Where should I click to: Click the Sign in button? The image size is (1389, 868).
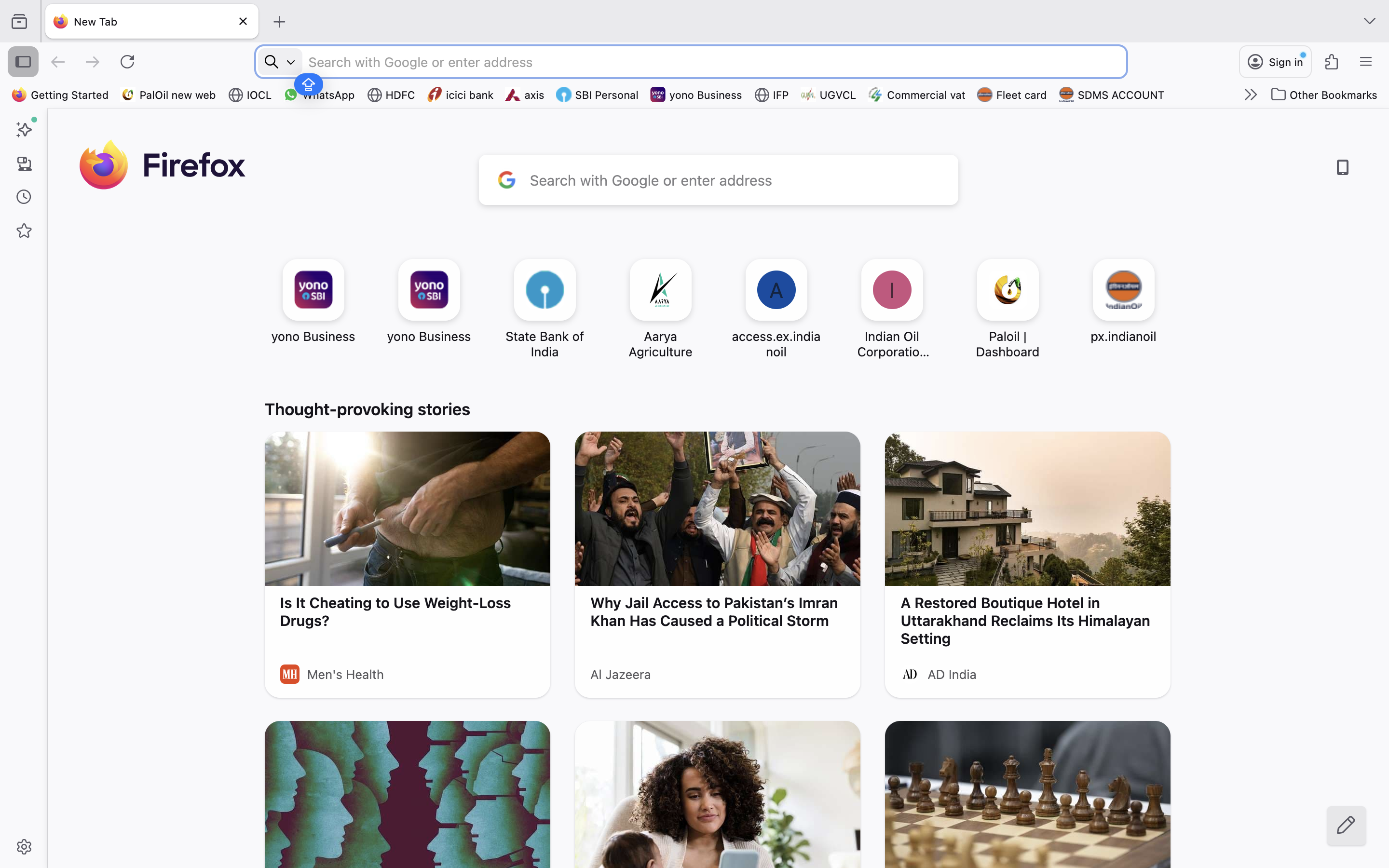click(1275, 62)
